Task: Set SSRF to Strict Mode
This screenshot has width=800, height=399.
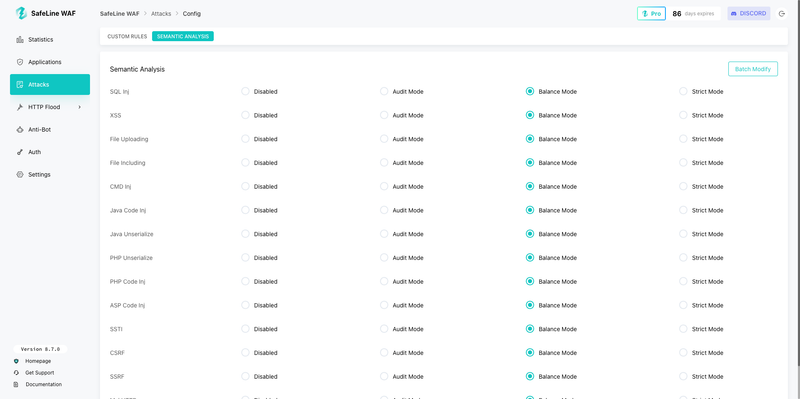Action: pos(683,376)
